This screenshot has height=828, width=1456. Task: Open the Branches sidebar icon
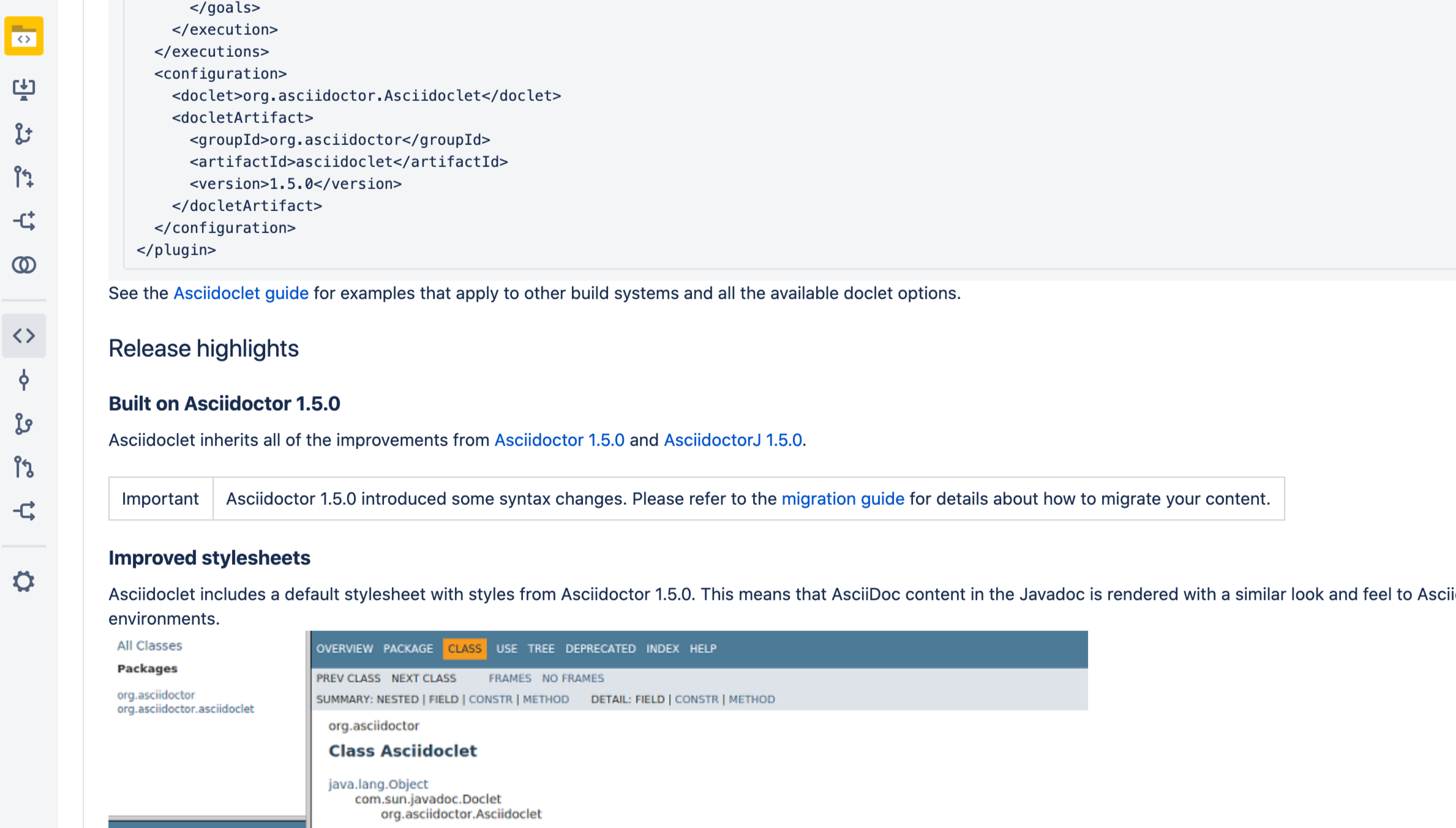(24, 423)
